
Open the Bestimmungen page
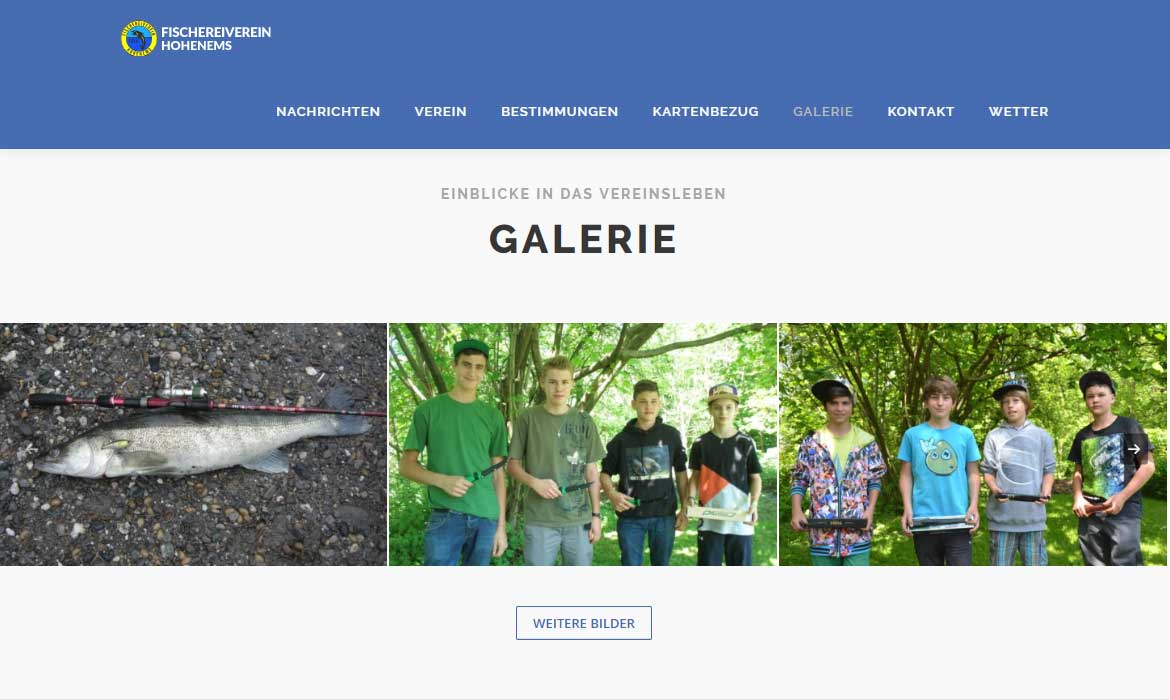560,111
